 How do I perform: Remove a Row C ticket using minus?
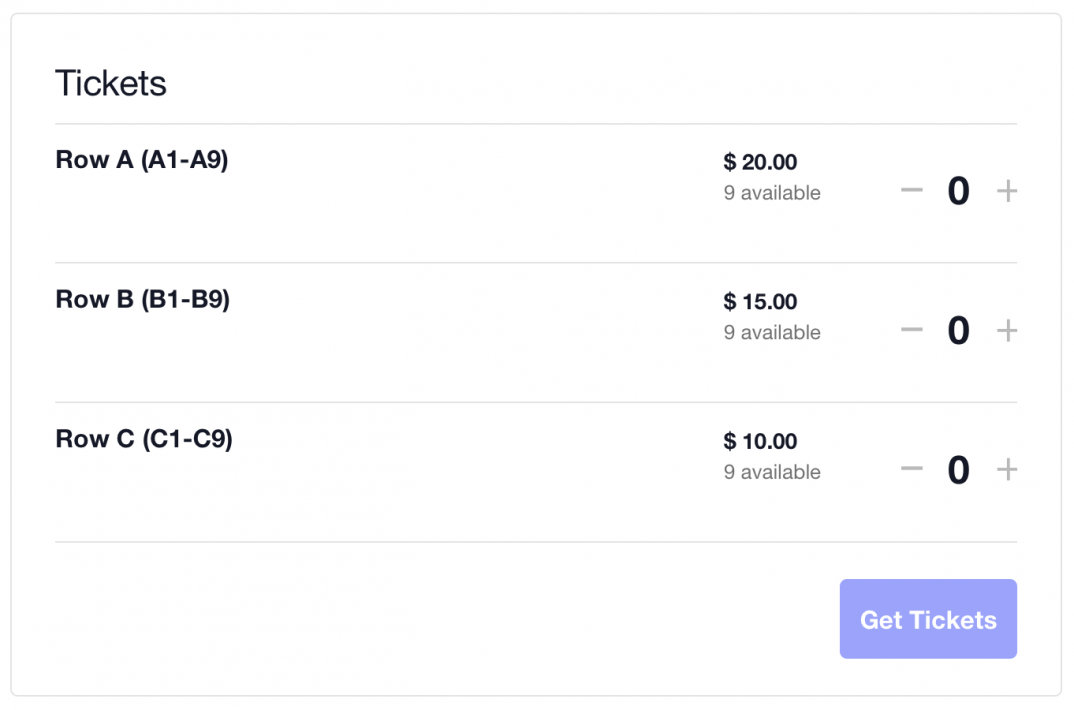point(911,469)
